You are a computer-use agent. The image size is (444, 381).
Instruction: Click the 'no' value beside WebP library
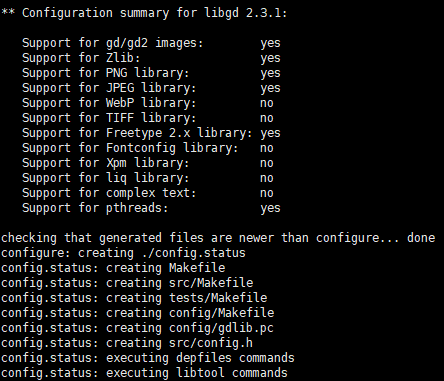coord(267,103)
